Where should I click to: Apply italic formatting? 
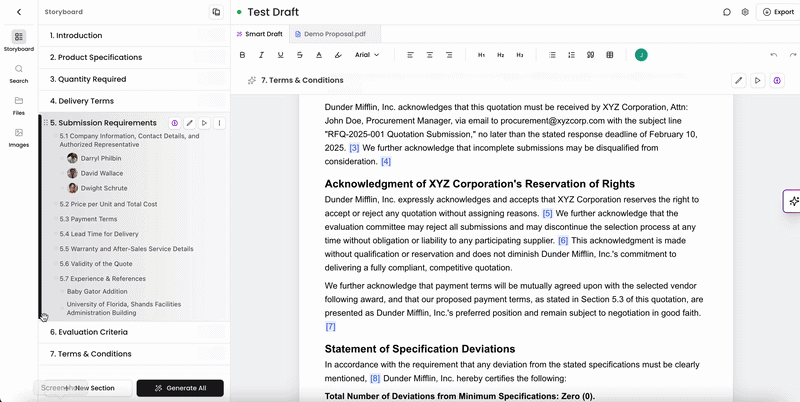(261, 55)
